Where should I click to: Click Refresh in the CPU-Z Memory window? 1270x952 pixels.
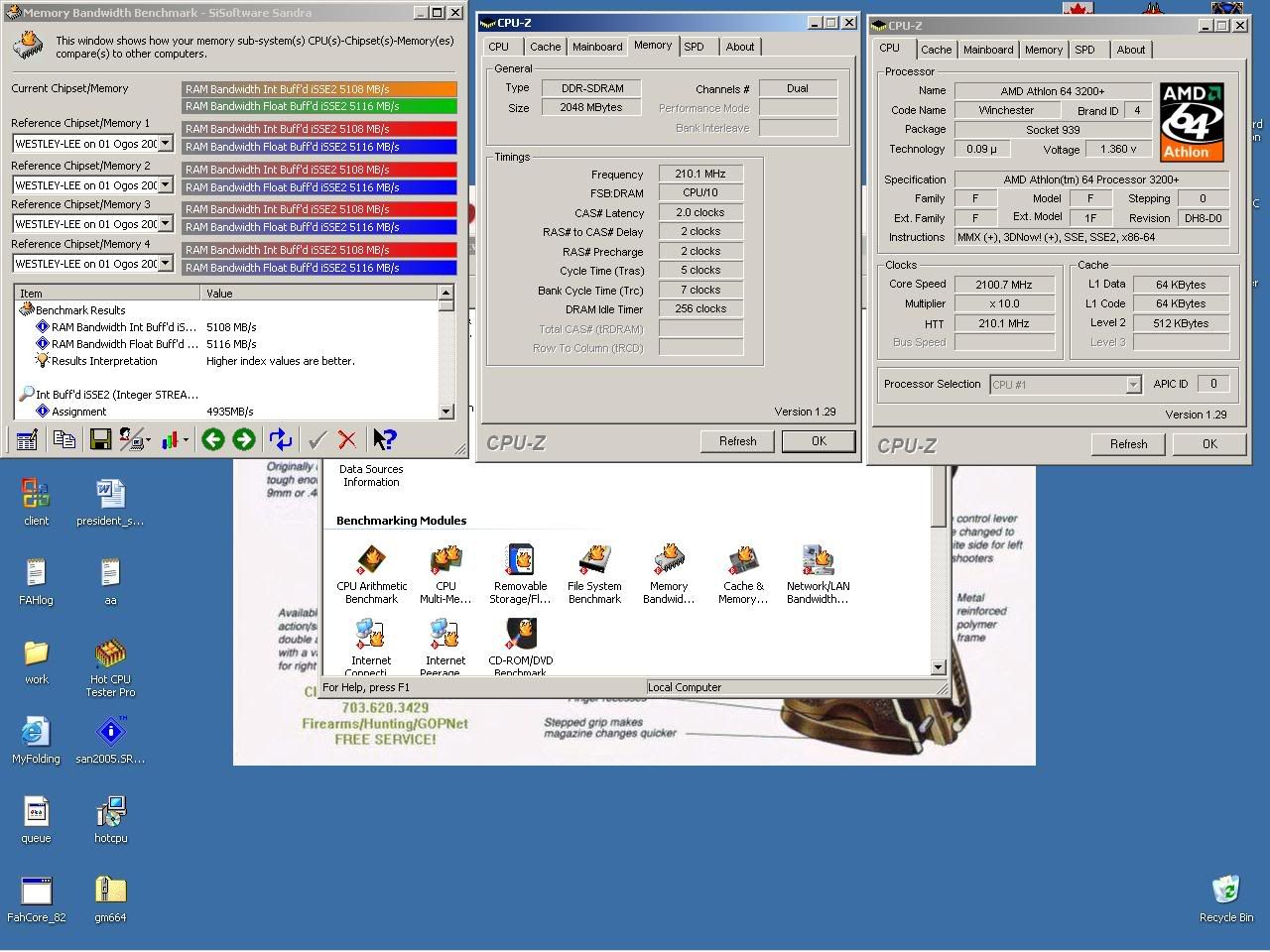click(x=737, y=441)
